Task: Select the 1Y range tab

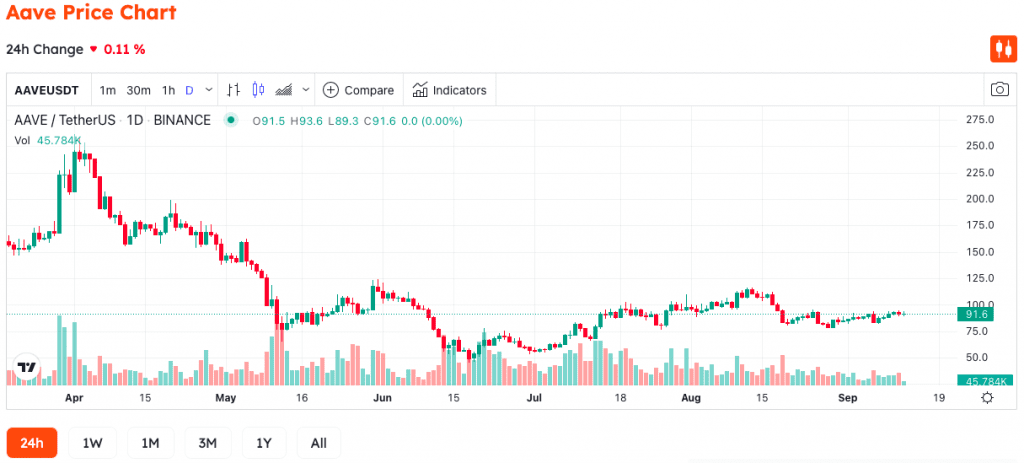Action: pyautogui.click(x=264, y=443)
